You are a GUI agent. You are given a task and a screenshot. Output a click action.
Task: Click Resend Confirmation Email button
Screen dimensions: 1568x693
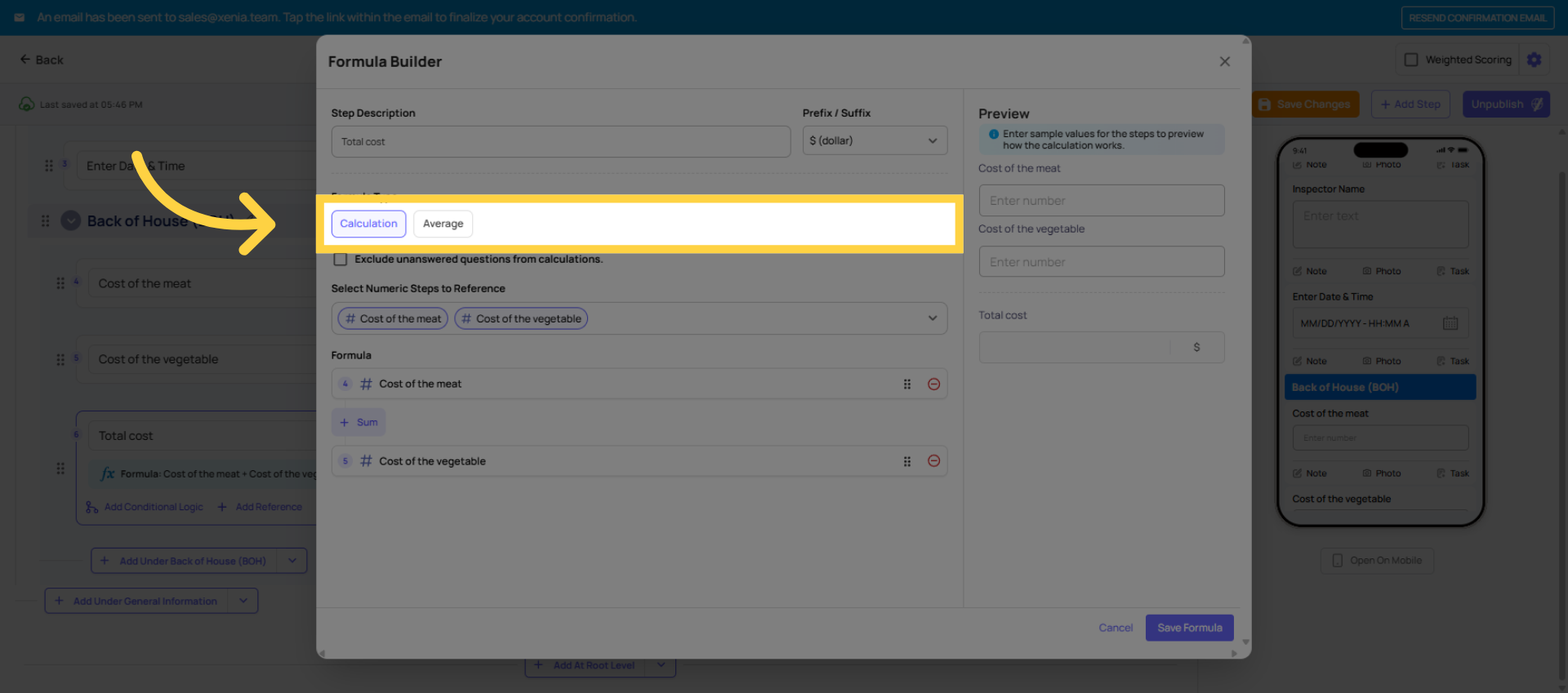1477,18
